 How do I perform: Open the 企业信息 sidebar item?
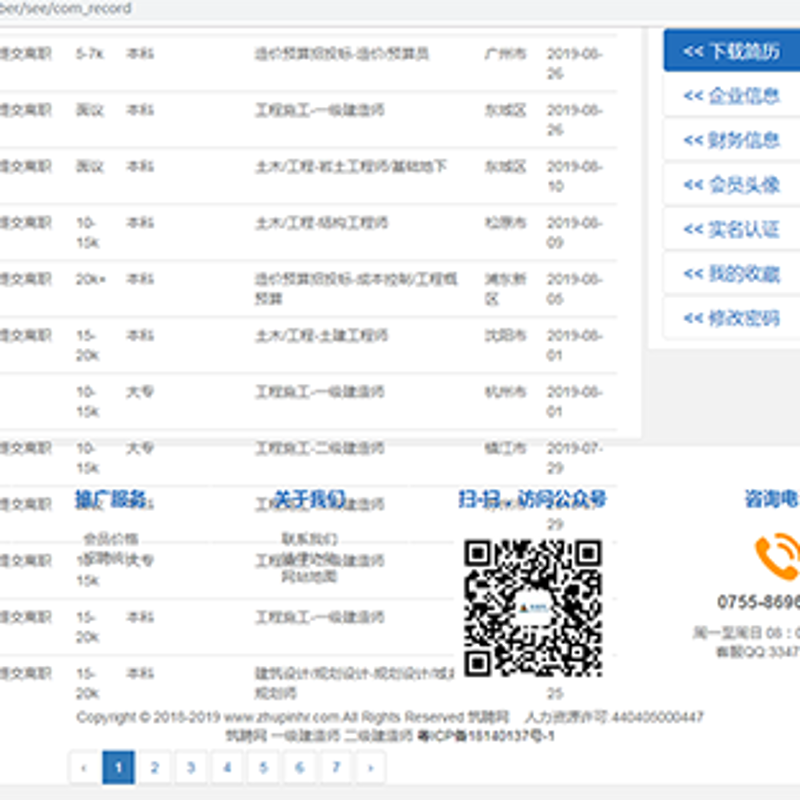coord(732,95)
